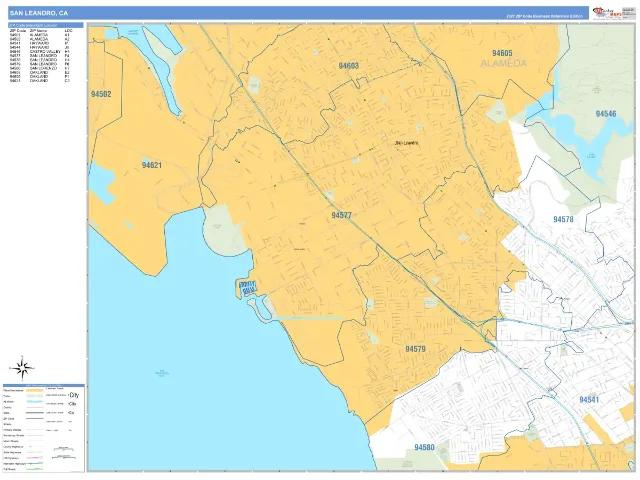Viewport: 640px width, 480px height.
Task: Click the green Toll Roads legend line sample
Action: coord(34,469)
